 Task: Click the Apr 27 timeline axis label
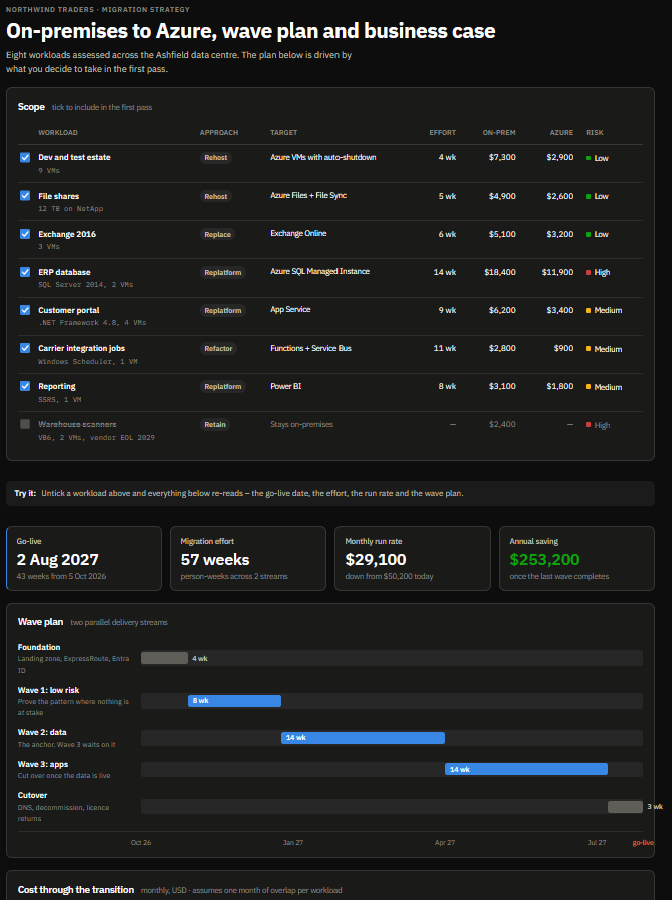point(445,843)
